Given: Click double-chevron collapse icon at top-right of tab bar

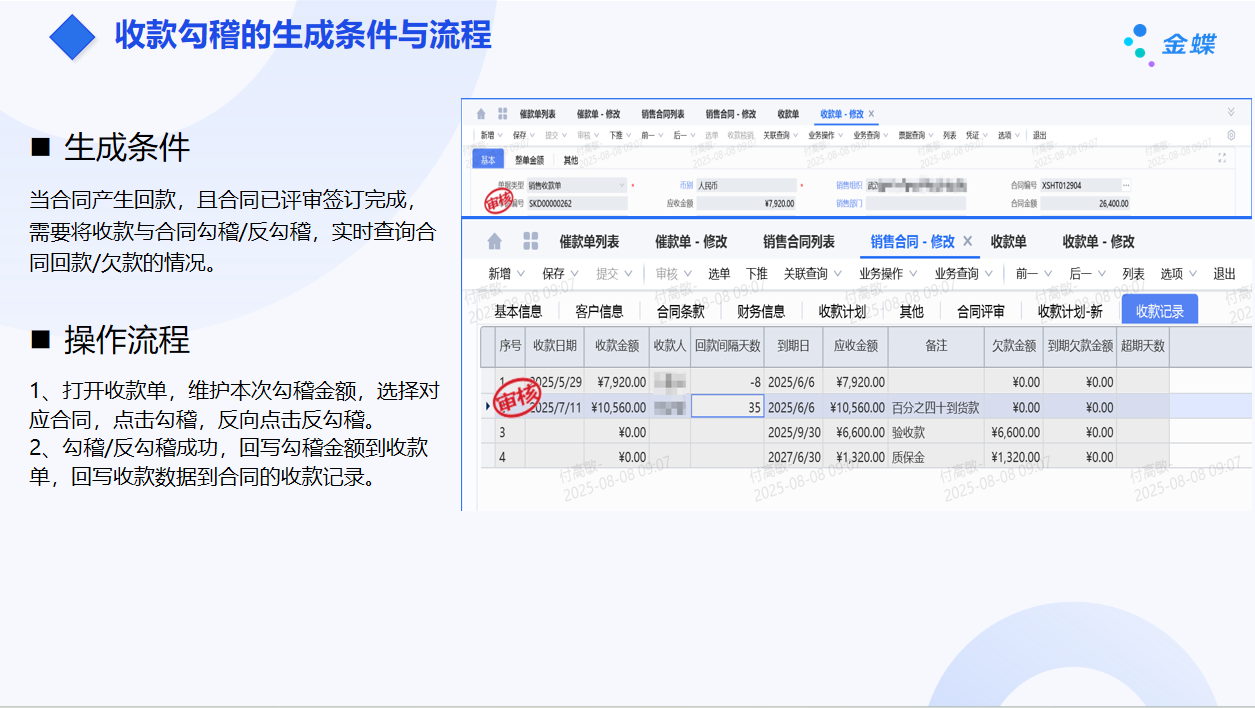Looking at the screenshot, I should click(1230, 113).
